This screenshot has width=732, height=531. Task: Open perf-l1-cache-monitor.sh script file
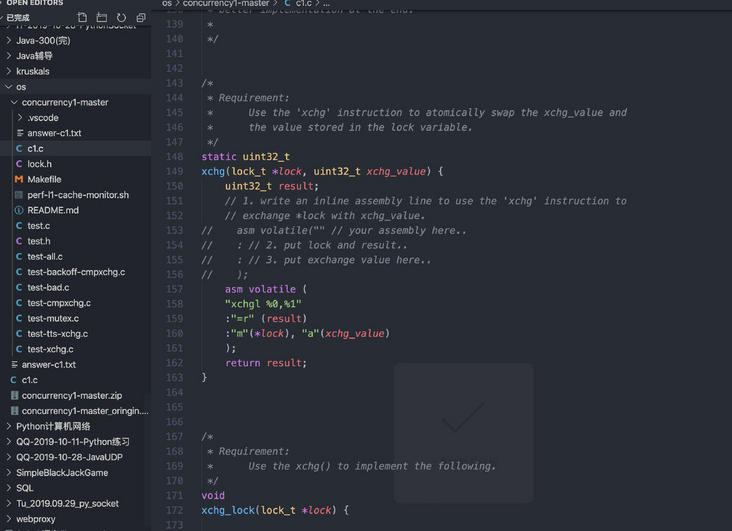tap(77, 195)
